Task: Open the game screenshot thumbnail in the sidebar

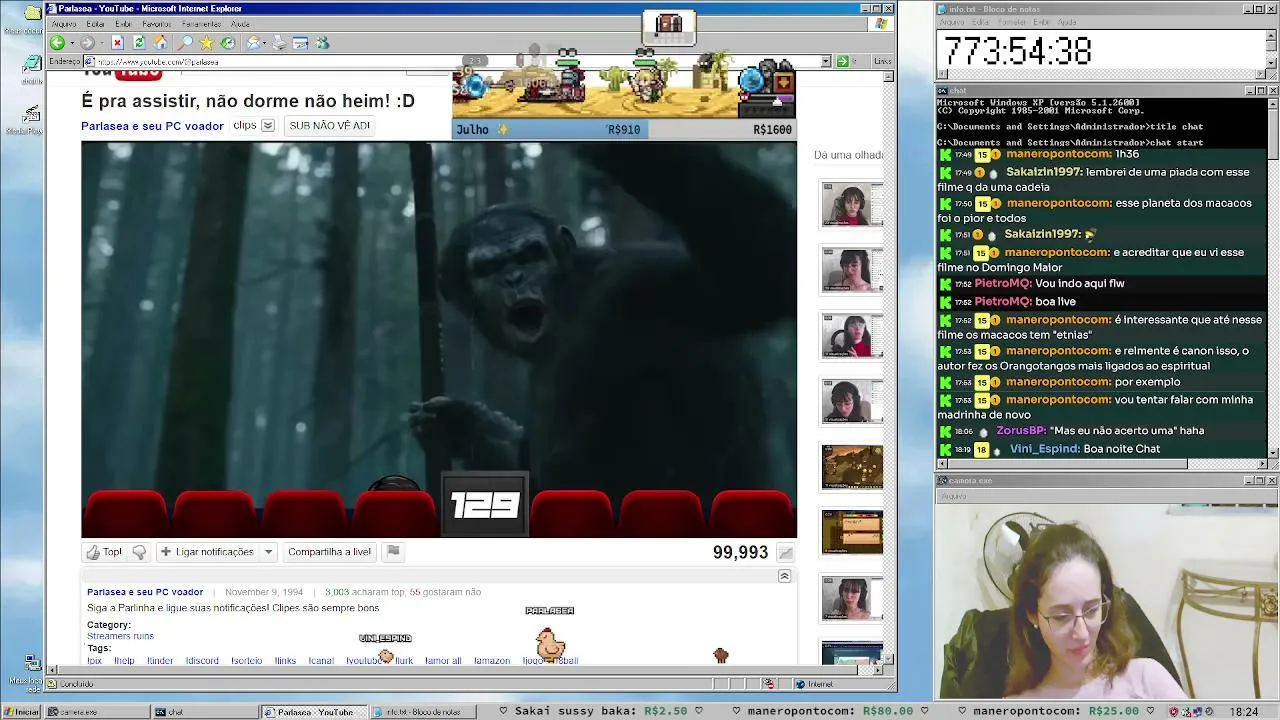Action: 852,467
